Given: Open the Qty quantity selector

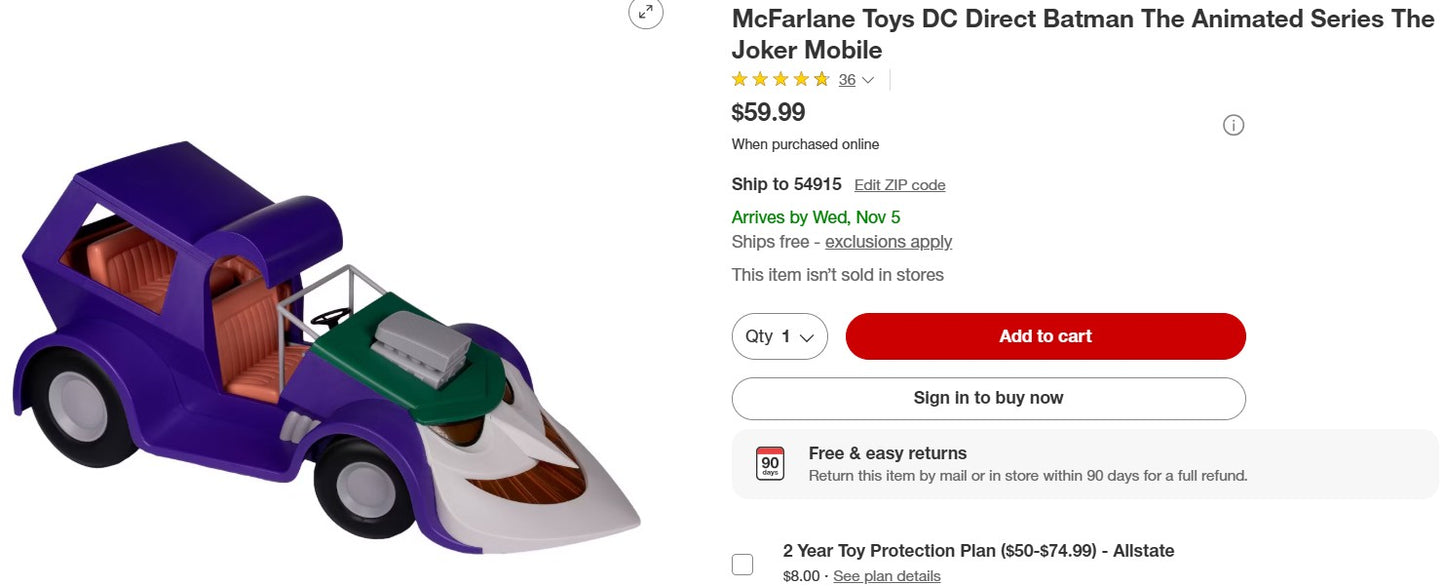Looking at the screenshot, I should coord(780,336).
